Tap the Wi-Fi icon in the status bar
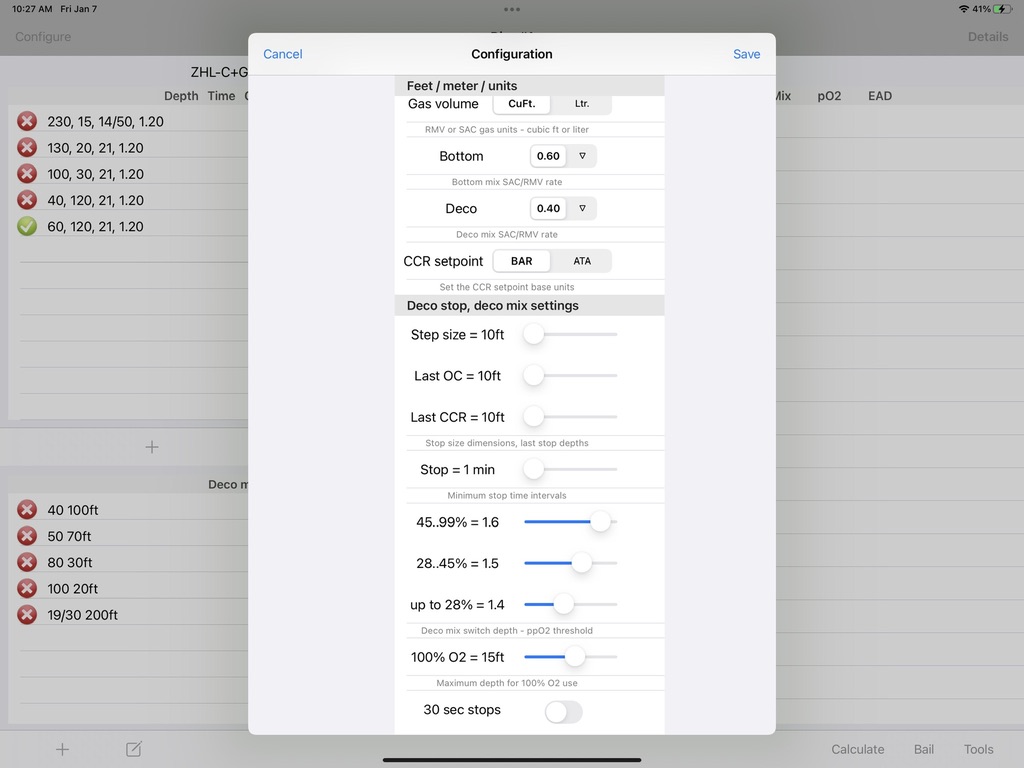Image resolution: width=1024 pixels, height=768 pixels. coord(963,9)
